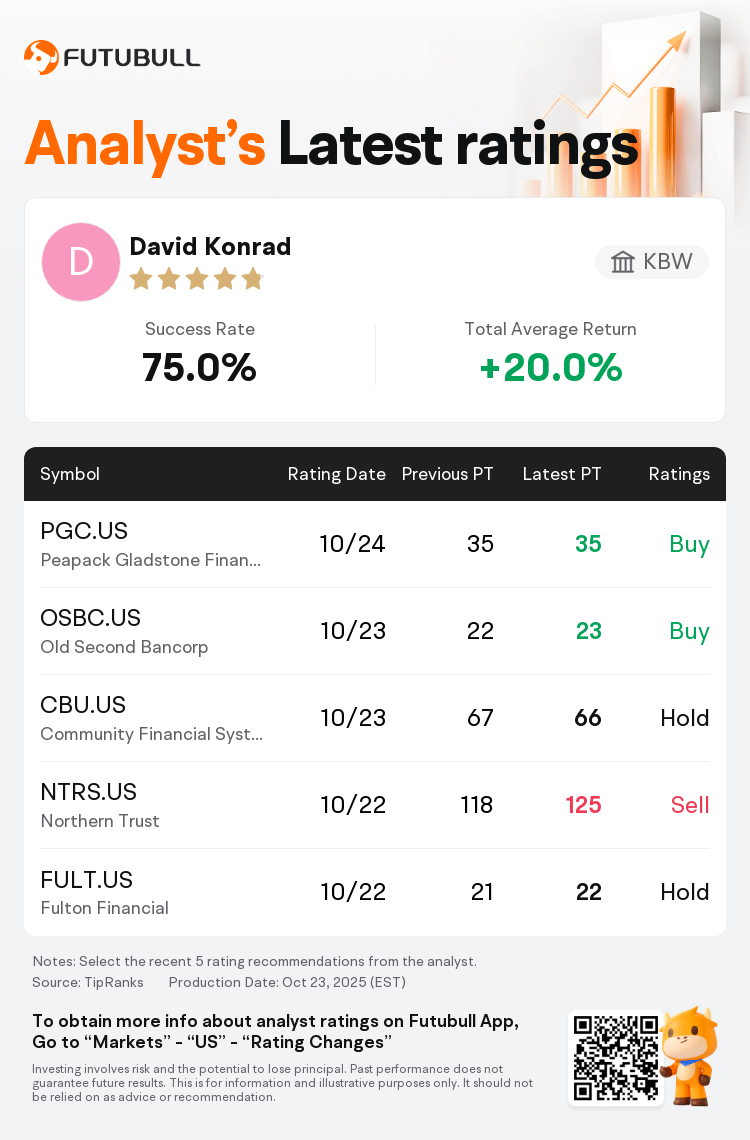
Task: Click the +20.0% total average return
Action: click(550, 368)
